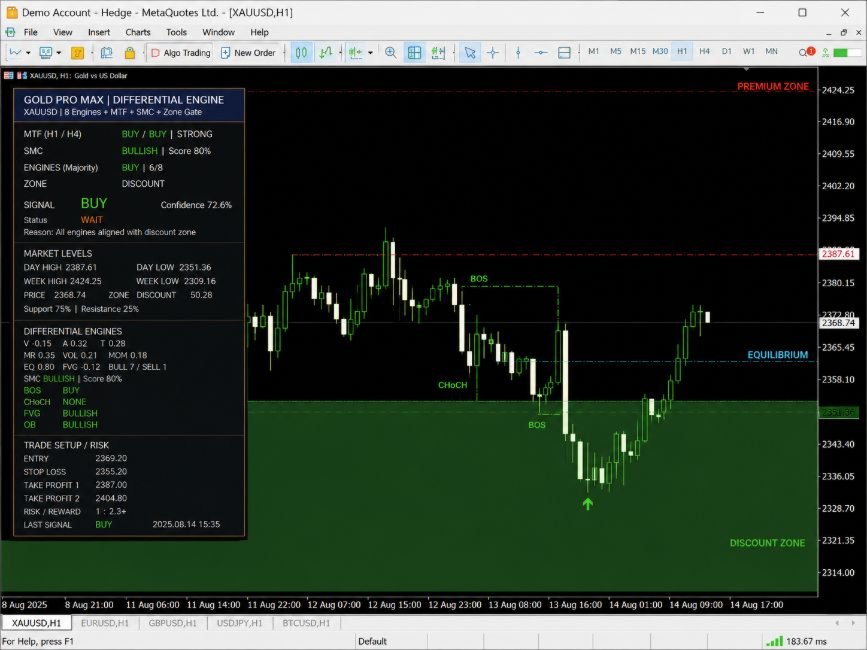Screen dimensions: 867x650
Task: Click the EQUILIBRIUM label
Action: click(x=777, y=355)
